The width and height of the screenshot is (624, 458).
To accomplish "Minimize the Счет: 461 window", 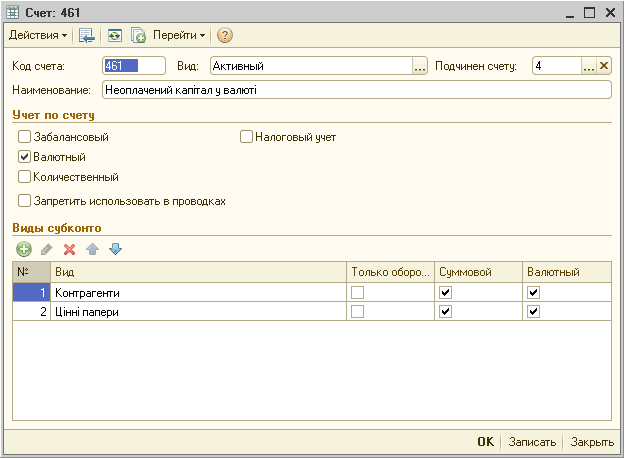I will 570,13.
